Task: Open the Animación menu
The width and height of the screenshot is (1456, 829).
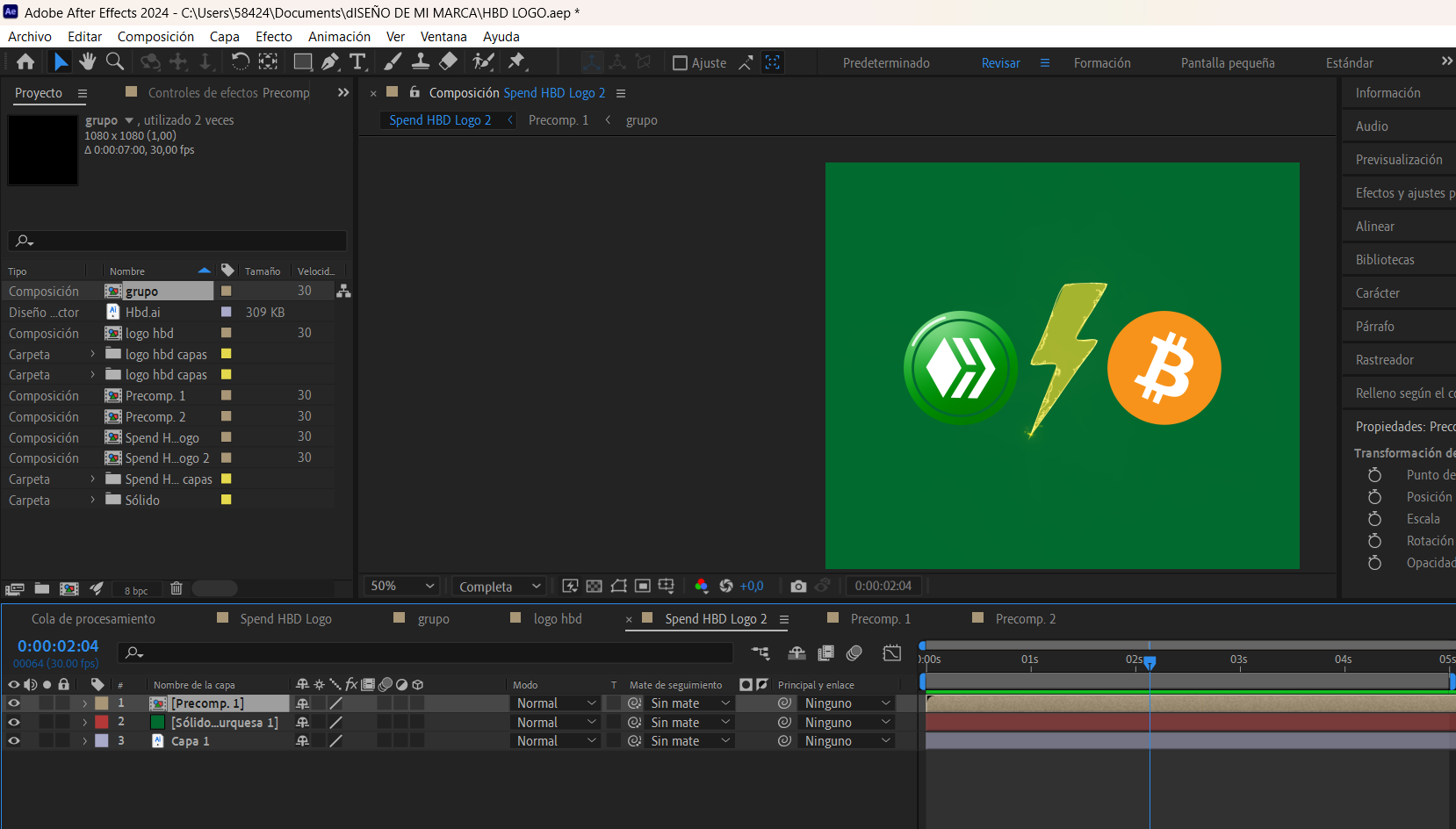Action: [339, 37]
